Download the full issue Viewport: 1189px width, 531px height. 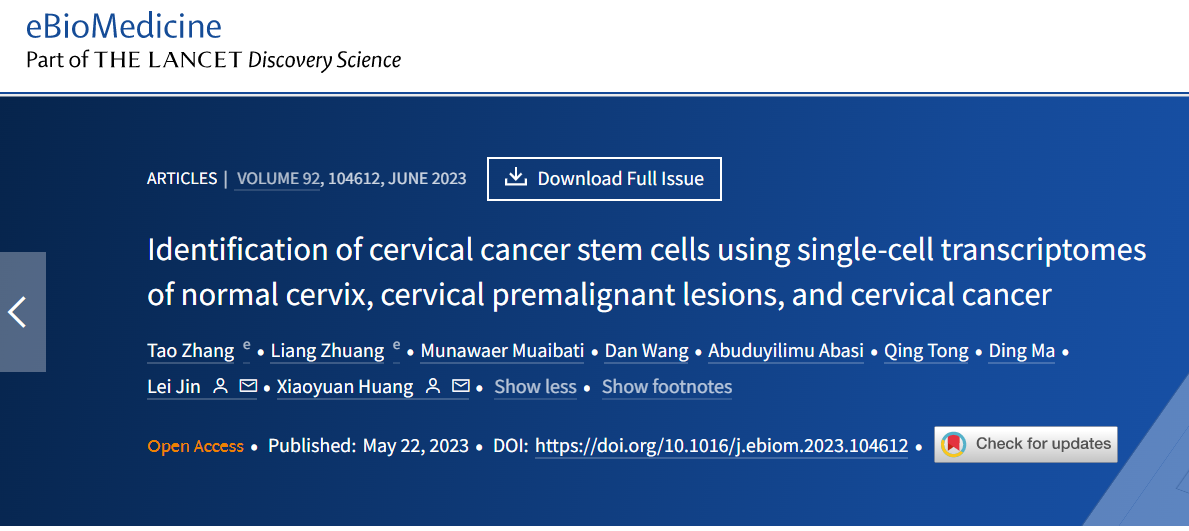[x=604, y=179]
